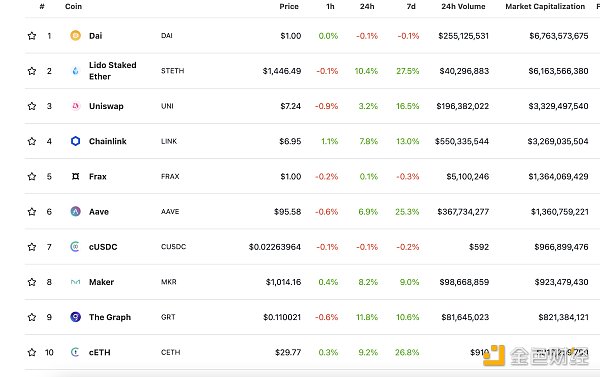Click the Aave ghost logo
Viewport: 600px width, 377px height.
(x=75, y=211)
